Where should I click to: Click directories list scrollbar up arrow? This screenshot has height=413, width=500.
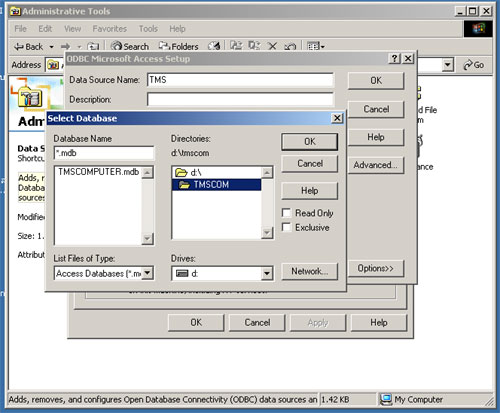pos(267,172)
